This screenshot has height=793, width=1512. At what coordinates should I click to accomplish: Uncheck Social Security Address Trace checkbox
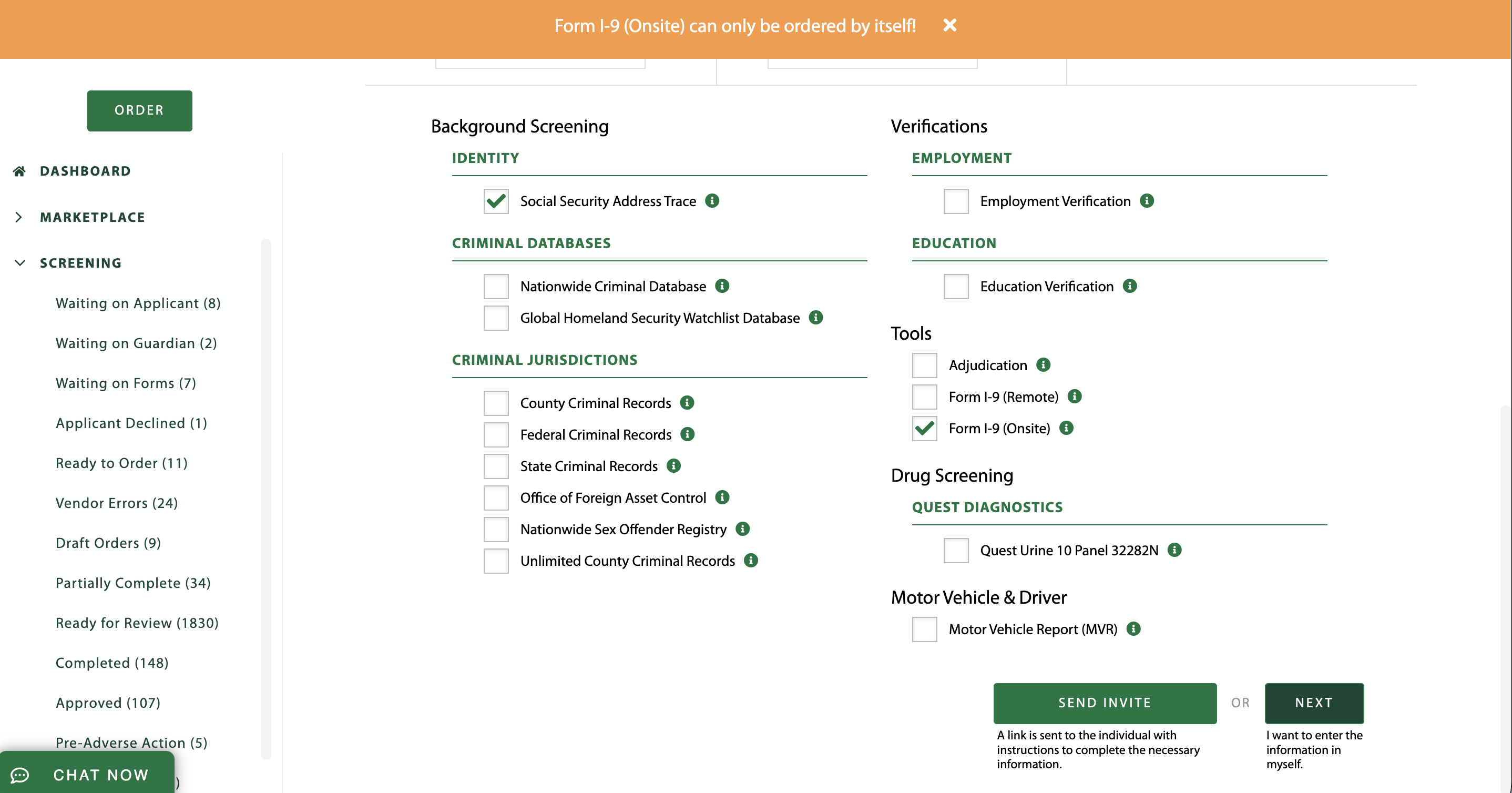coord(496,201)
